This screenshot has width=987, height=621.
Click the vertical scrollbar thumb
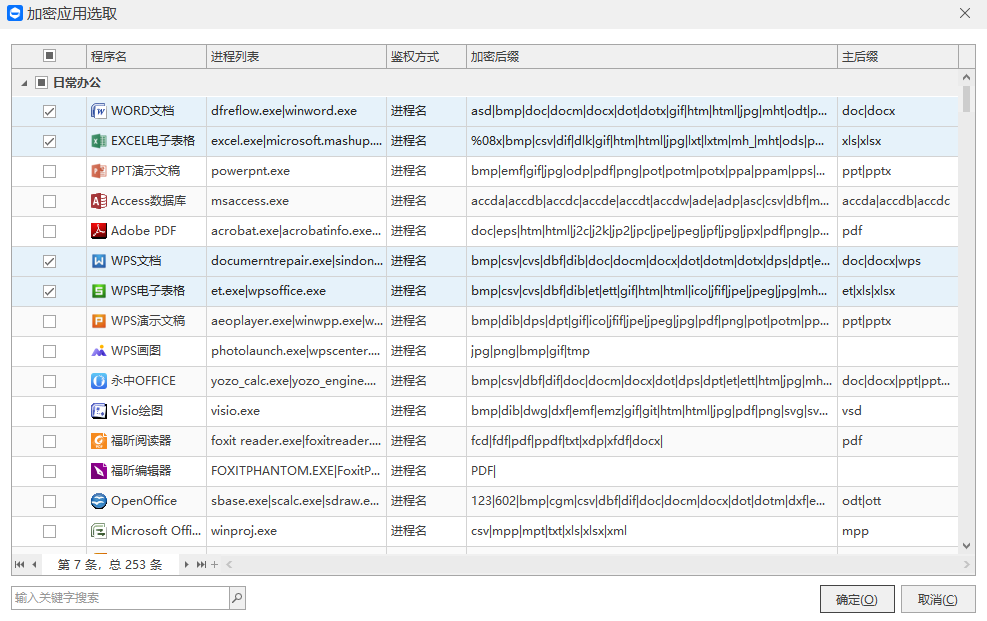[966, 99]
